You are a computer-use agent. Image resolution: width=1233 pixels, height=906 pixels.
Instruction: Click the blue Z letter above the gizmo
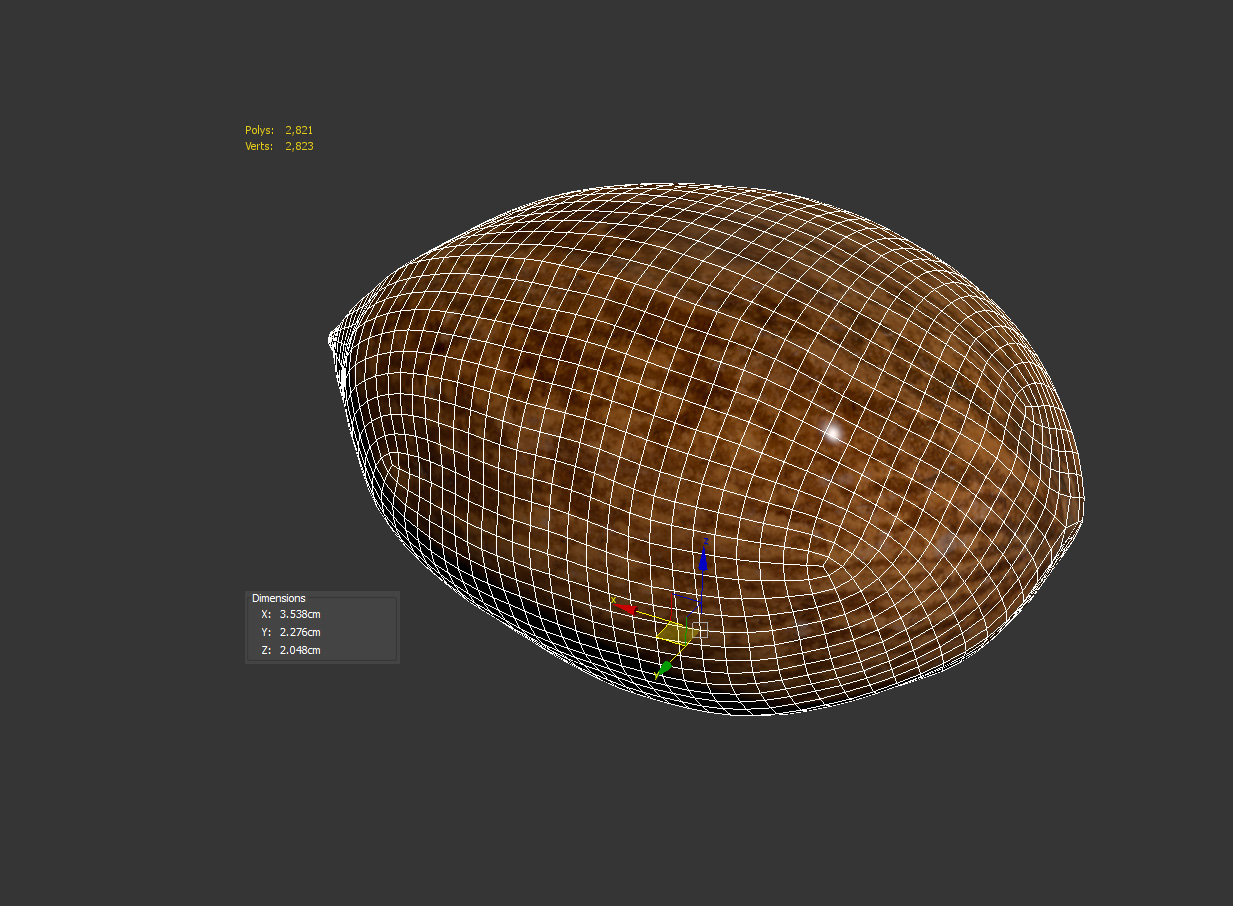pyautogui.click(x=705, y=540)
